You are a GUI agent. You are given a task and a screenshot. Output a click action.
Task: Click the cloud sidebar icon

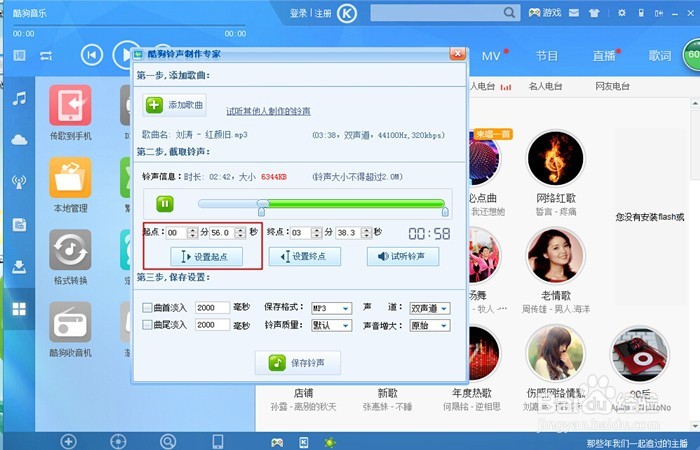pyautogui.click(x=19, y=140)
